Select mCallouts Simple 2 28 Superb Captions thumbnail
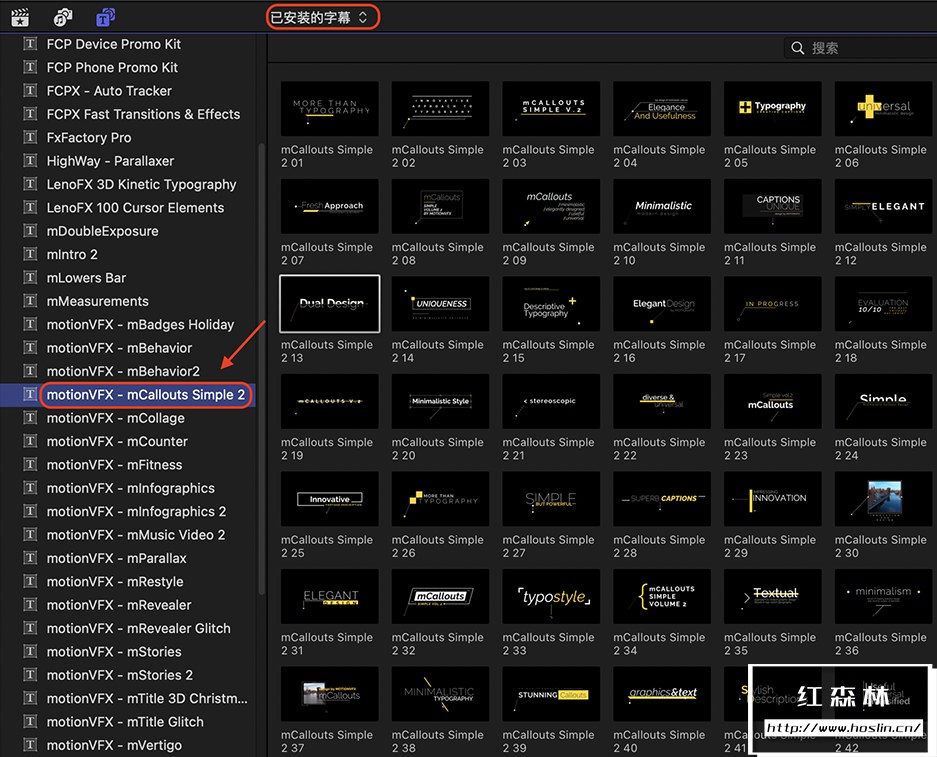This screenshot has height=757, width=937. 662,499
